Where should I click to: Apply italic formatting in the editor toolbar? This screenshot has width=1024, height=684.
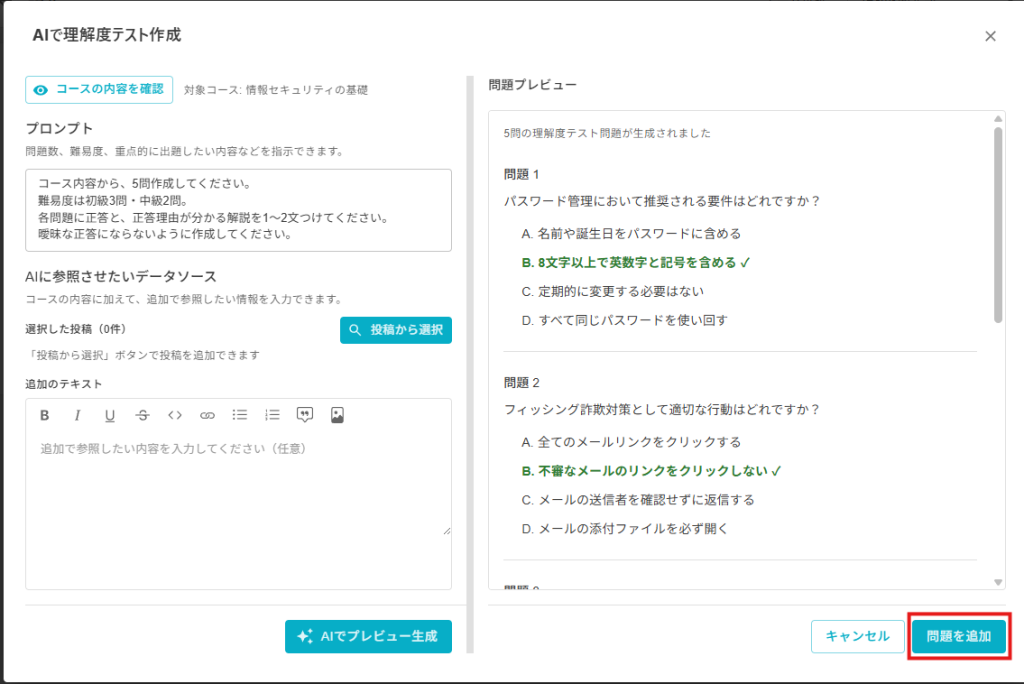[77, 415]
